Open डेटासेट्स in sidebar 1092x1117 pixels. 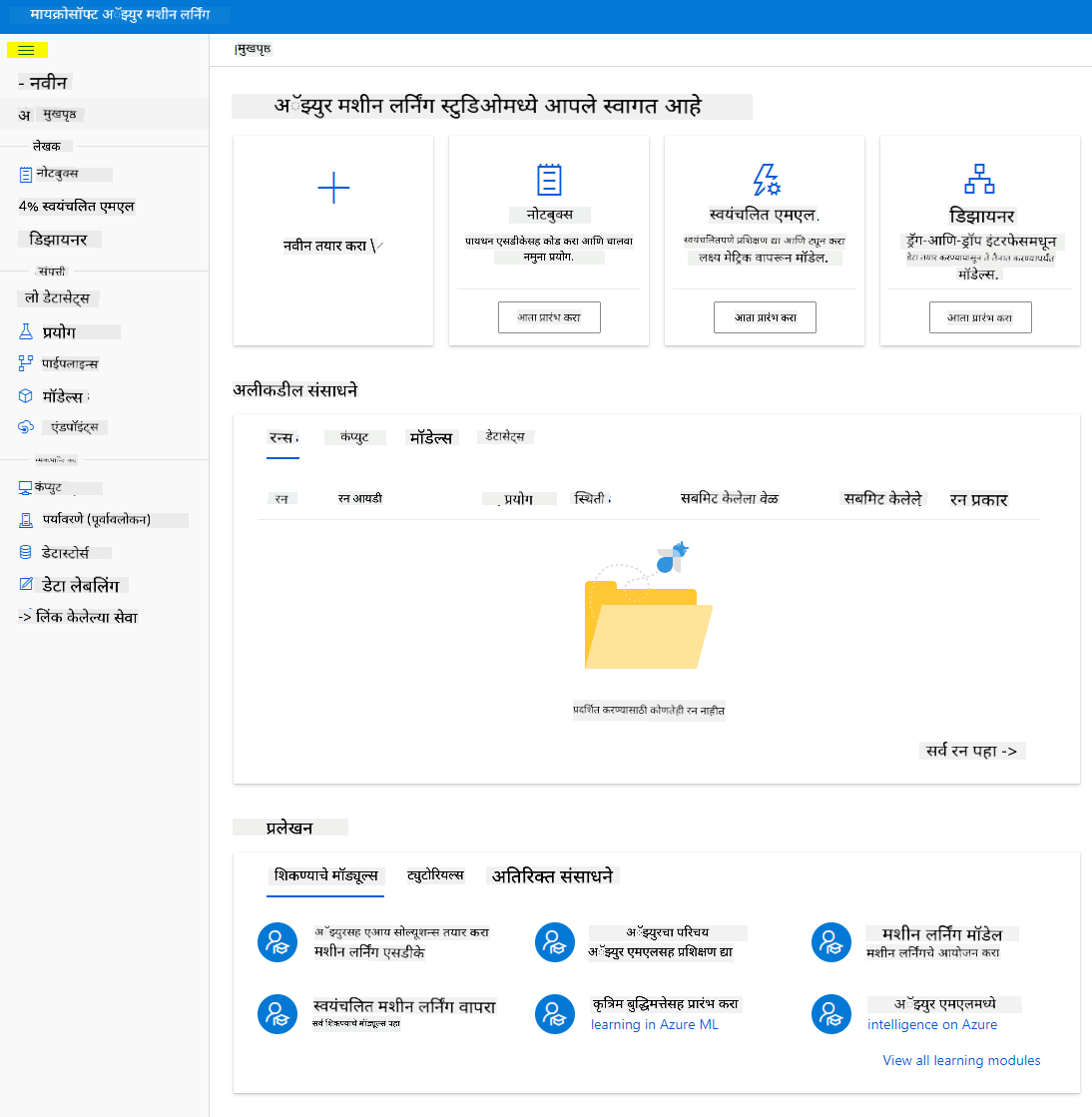[x=58, y=297]
